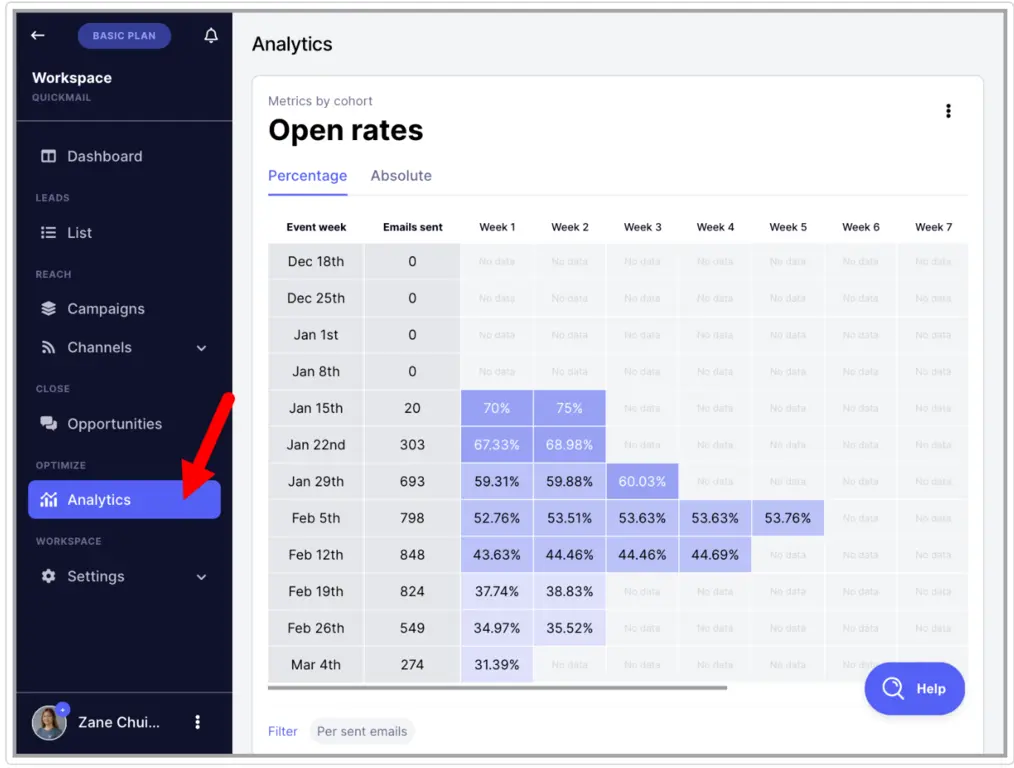Click the 70% open rate cell
Viewport: 1014px width, 768px height.
click(x=497, y=408)
